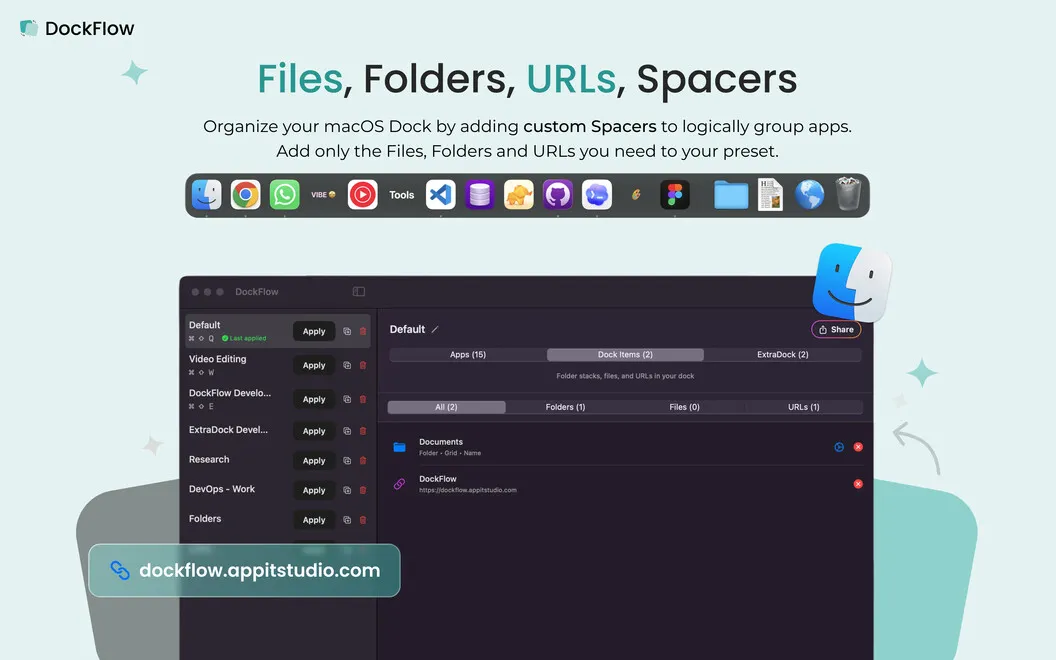Image resolution: width=1056 pixels, height=660 pixels.
Task: Apply the Video Editing preset
Action: (314, 365)
